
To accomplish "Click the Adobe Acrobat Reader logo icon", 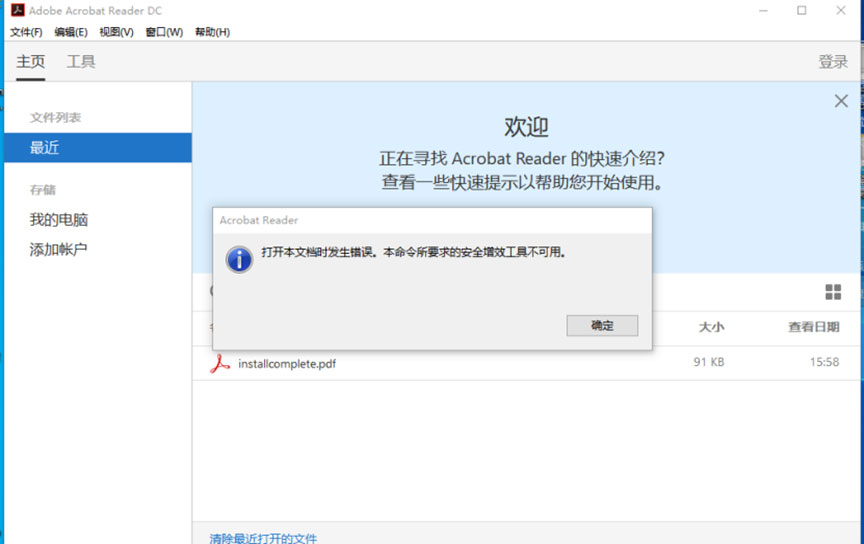I will coord(18,10).
